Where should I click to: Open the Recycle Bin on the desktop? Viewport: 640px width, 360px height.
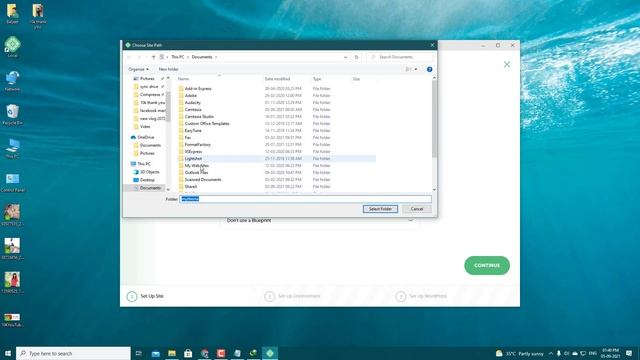[x=12, y=114]
